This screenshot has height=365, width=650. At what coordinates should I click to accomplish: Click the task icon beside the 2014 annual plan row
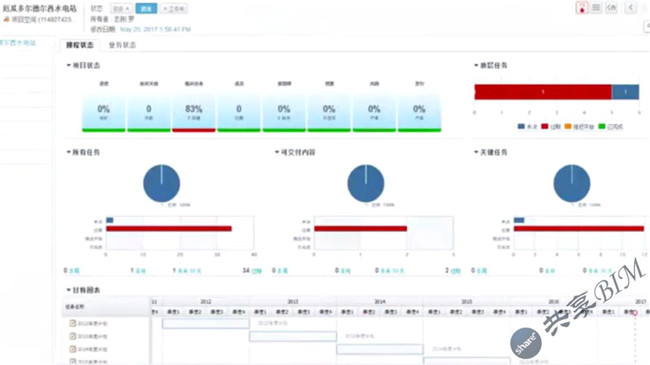point(73,349)
